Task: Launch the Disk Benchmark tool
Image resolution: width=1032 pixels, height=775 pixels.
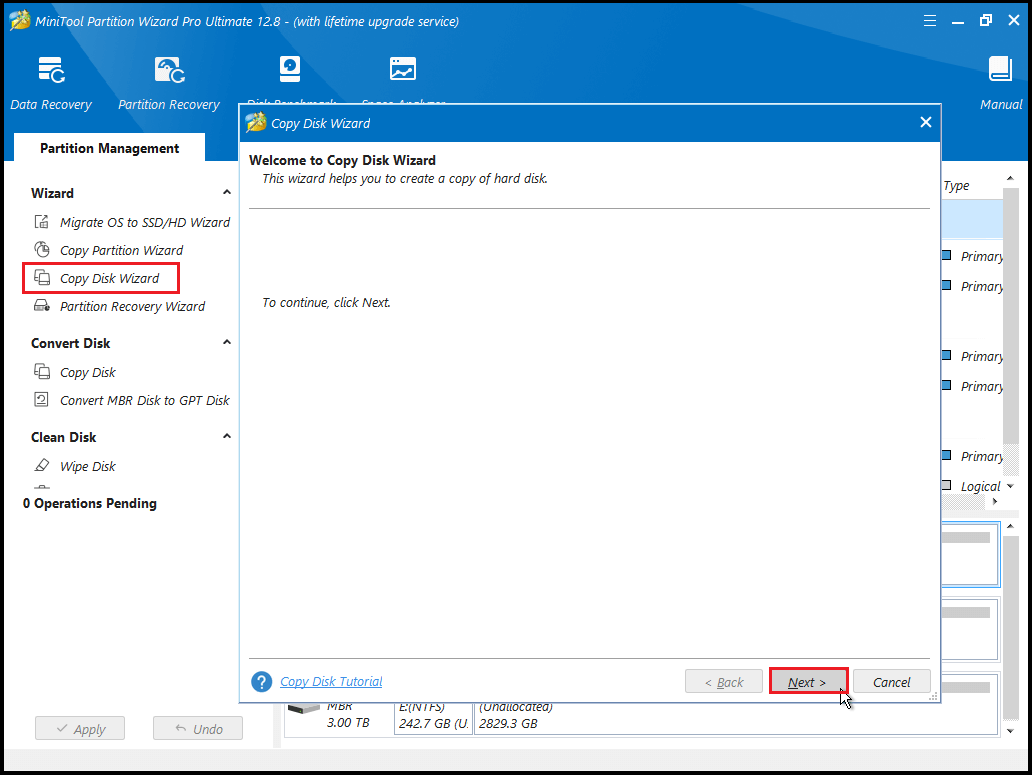Action: click(x=290, y=70)
